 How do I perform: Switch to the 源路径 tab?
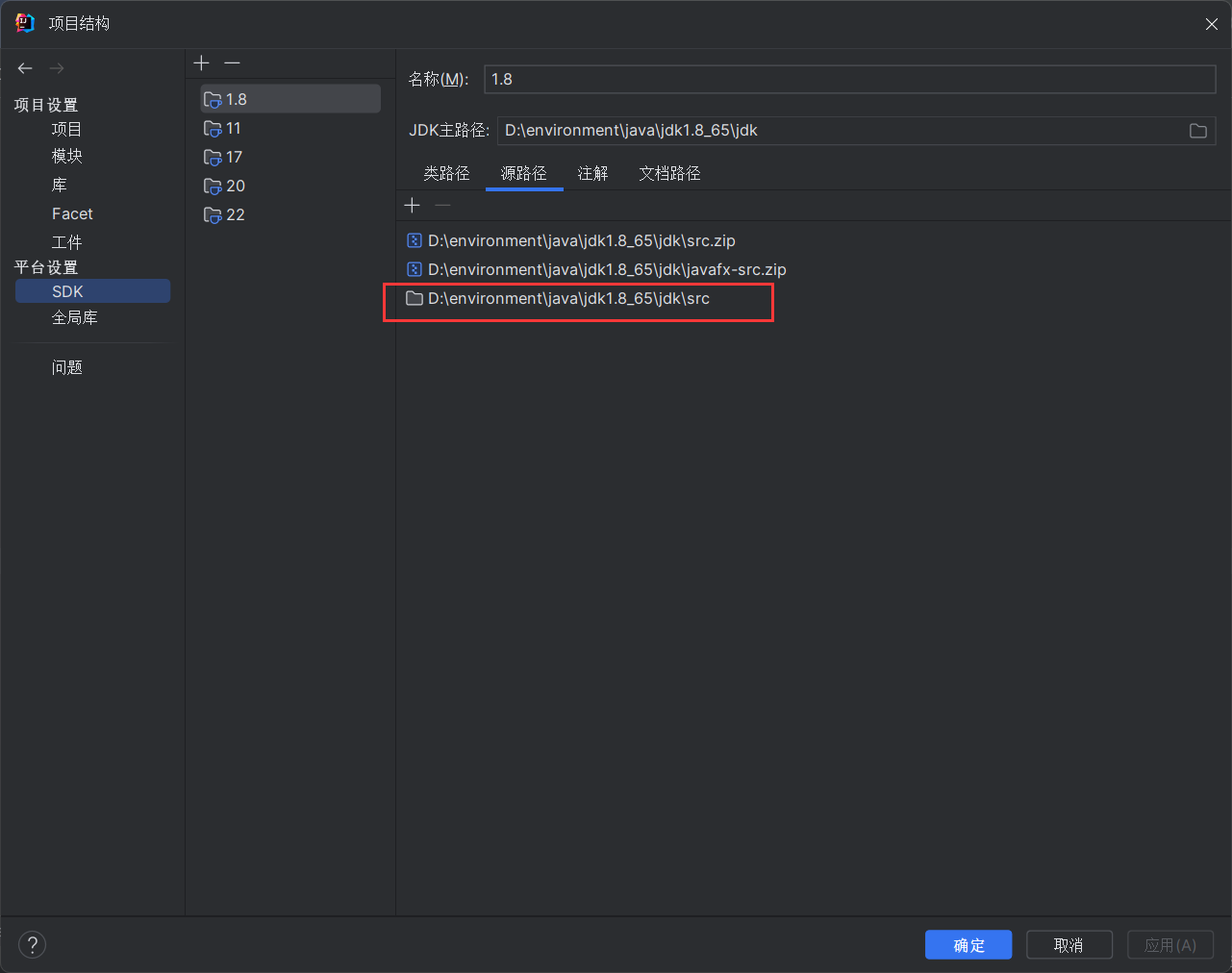pos(524,173)
